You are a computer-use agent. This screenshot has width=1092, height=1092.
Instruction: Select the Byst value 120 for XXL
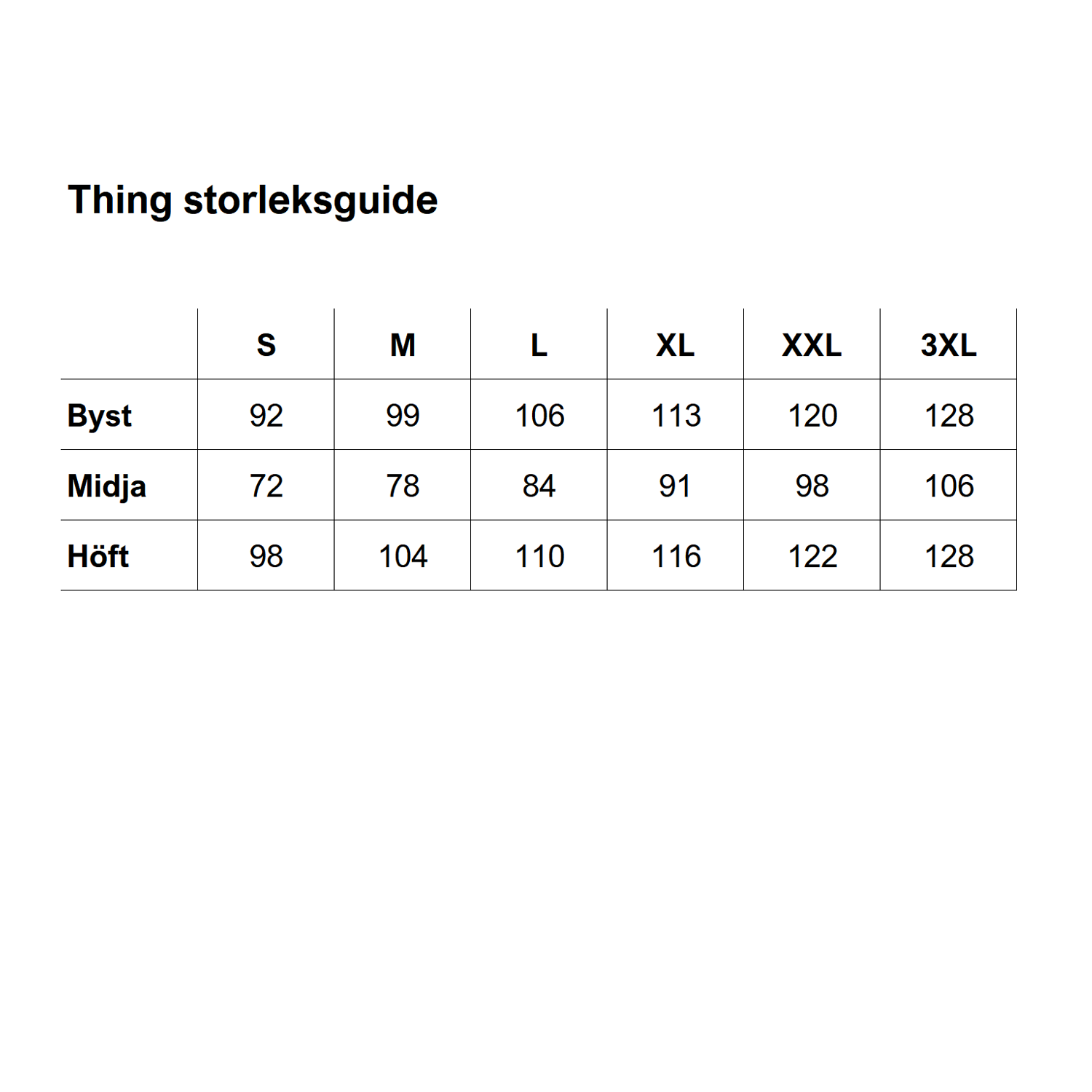point(812,416)
